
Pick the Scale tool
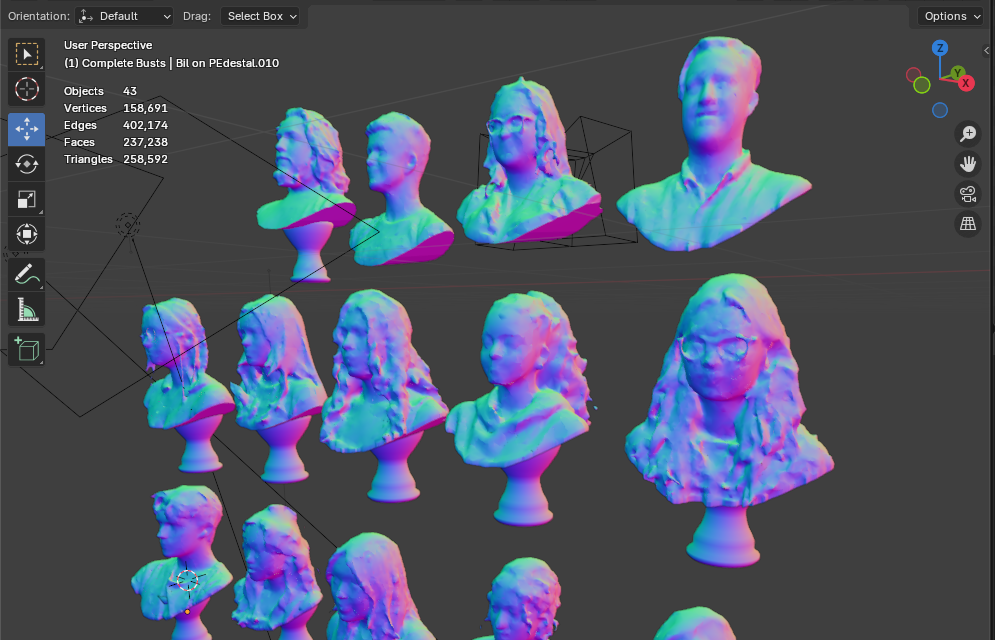pos(27,199)
